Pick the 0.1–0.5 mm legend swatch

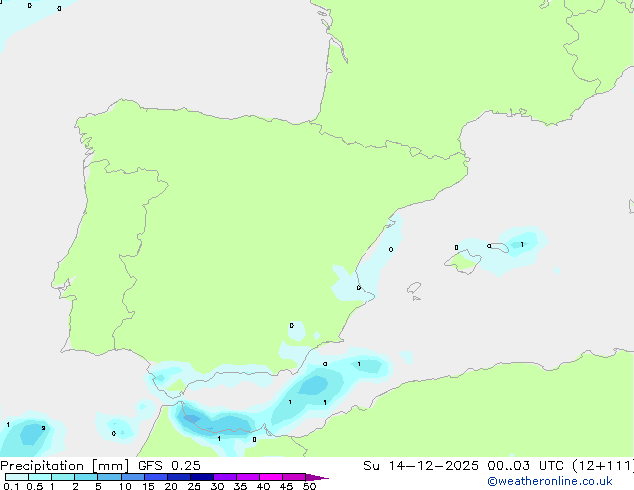coord(17,477)
